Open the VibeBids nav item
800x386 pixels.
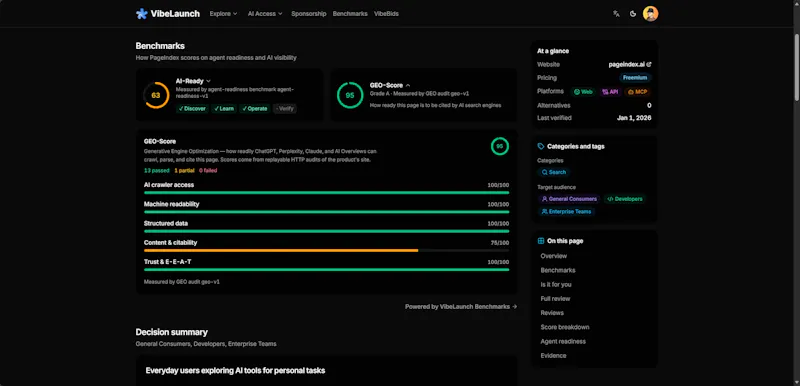tap(386, 14)
